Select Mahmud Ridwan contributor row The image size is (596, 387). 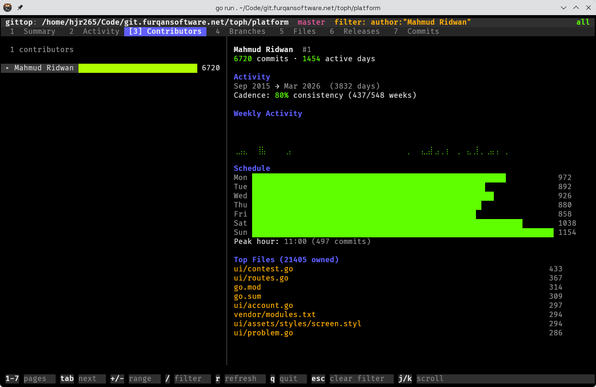point(111,68)
